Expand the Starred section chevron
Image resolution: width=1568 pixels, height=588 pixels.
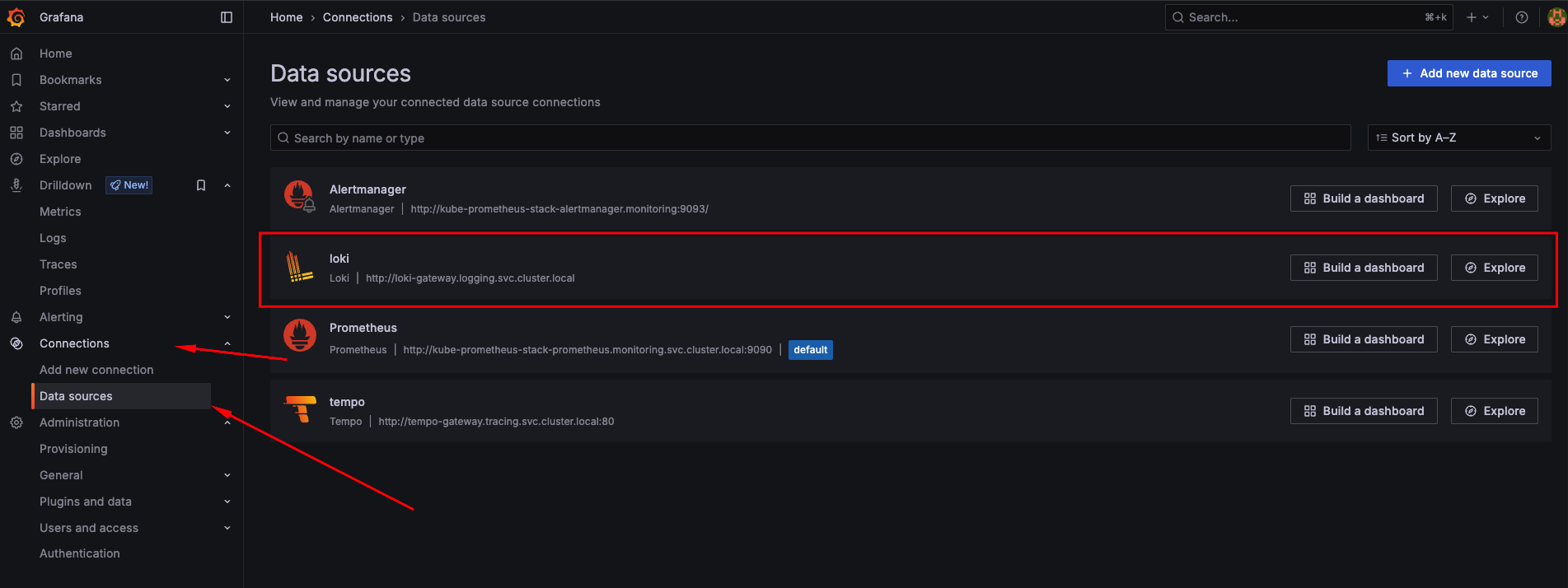(x=227, y=106)
